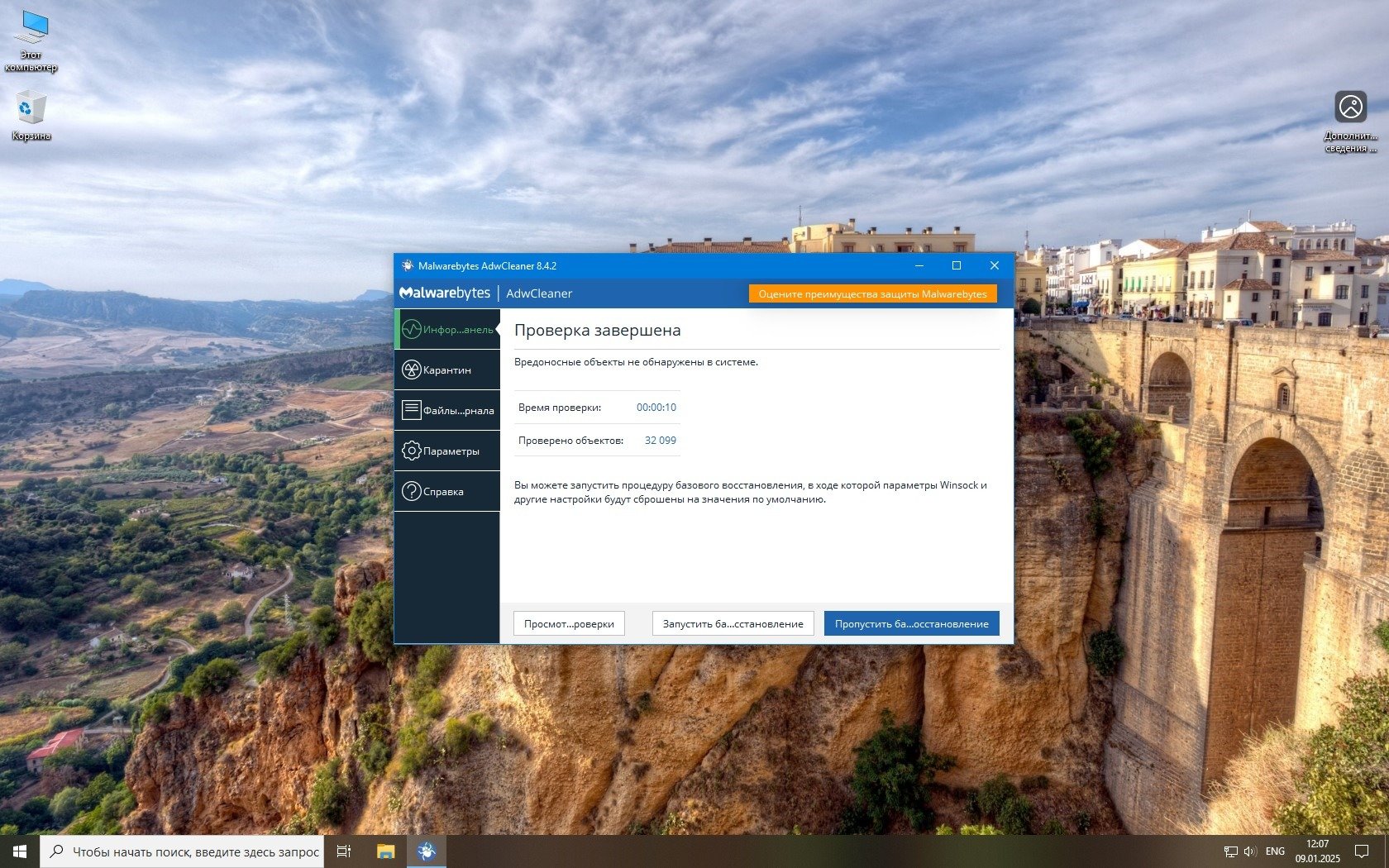Open the volume icon in system tray
1389x868 pixels.
coord(1250,851)
